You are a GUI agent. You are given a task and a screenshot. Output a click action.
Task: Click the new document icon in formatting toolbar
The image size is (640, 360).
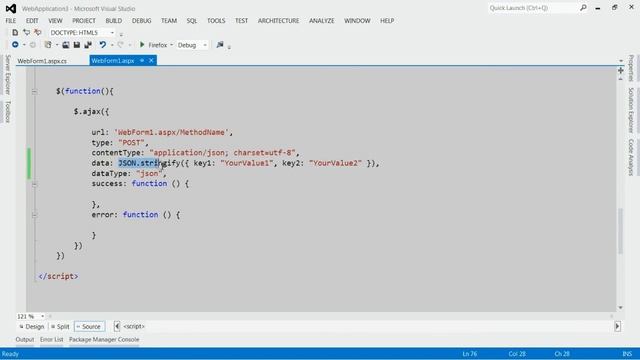(15, 32)
